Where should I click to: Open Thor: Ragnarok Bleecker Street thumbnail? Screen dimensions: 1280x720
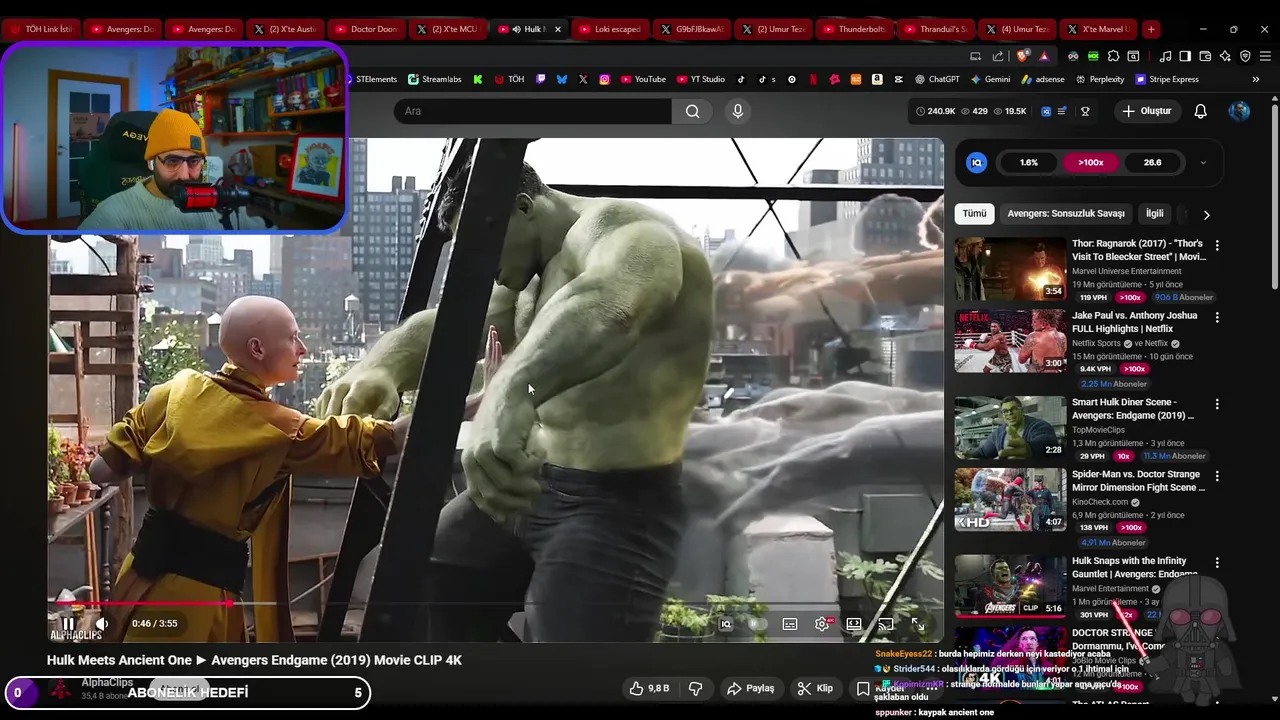(1010, 269)
